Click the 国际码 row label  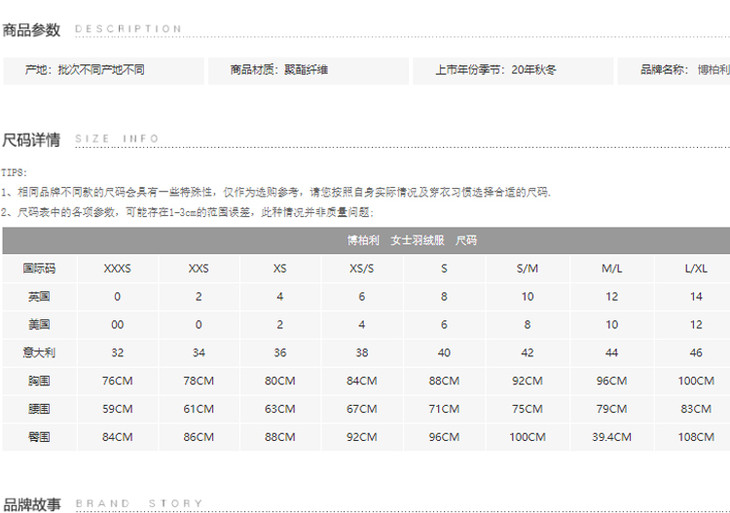[x=39, y=269]
